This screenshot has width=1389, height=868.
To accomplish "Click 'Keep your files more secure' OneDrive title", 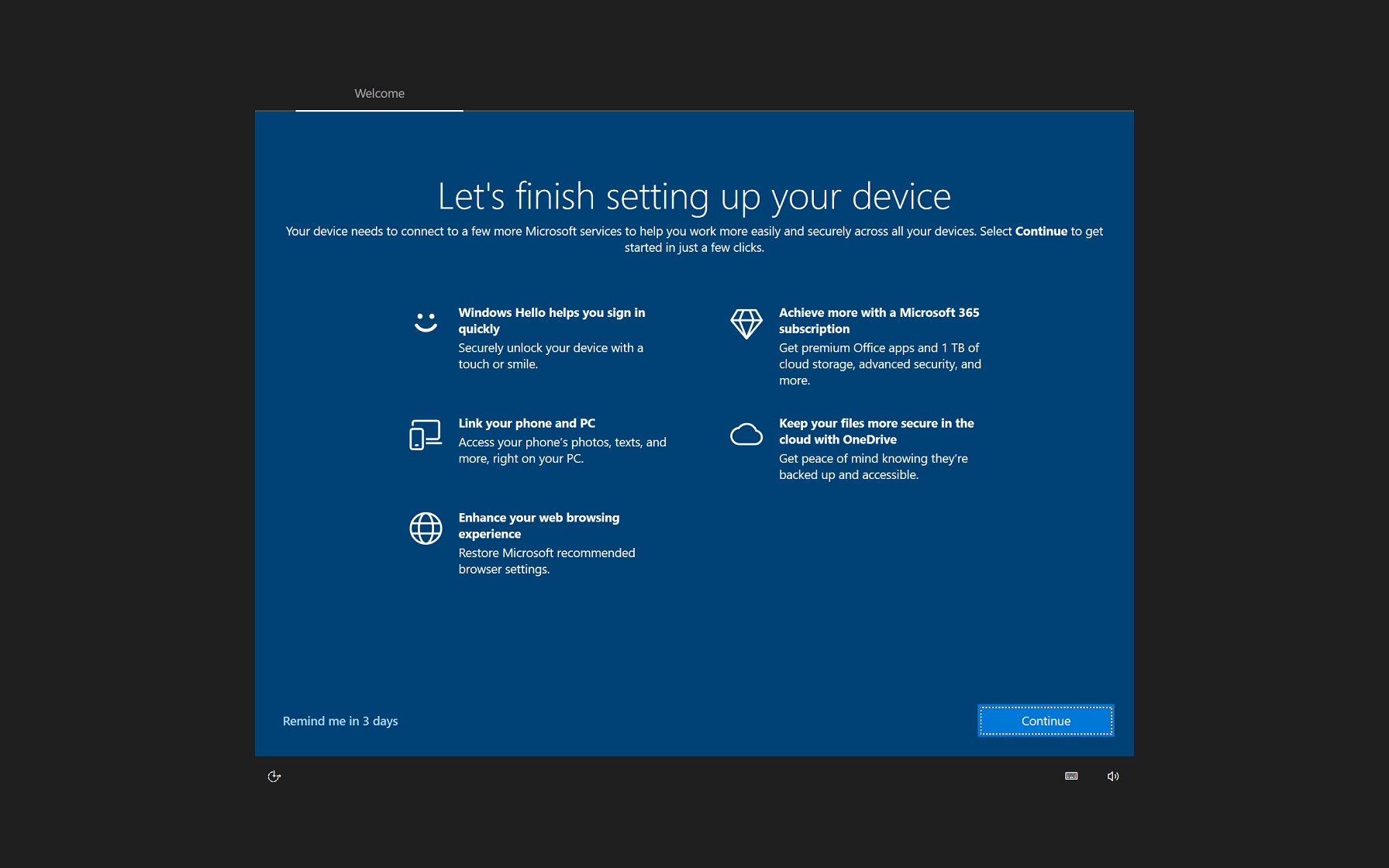I will [877, 431].
